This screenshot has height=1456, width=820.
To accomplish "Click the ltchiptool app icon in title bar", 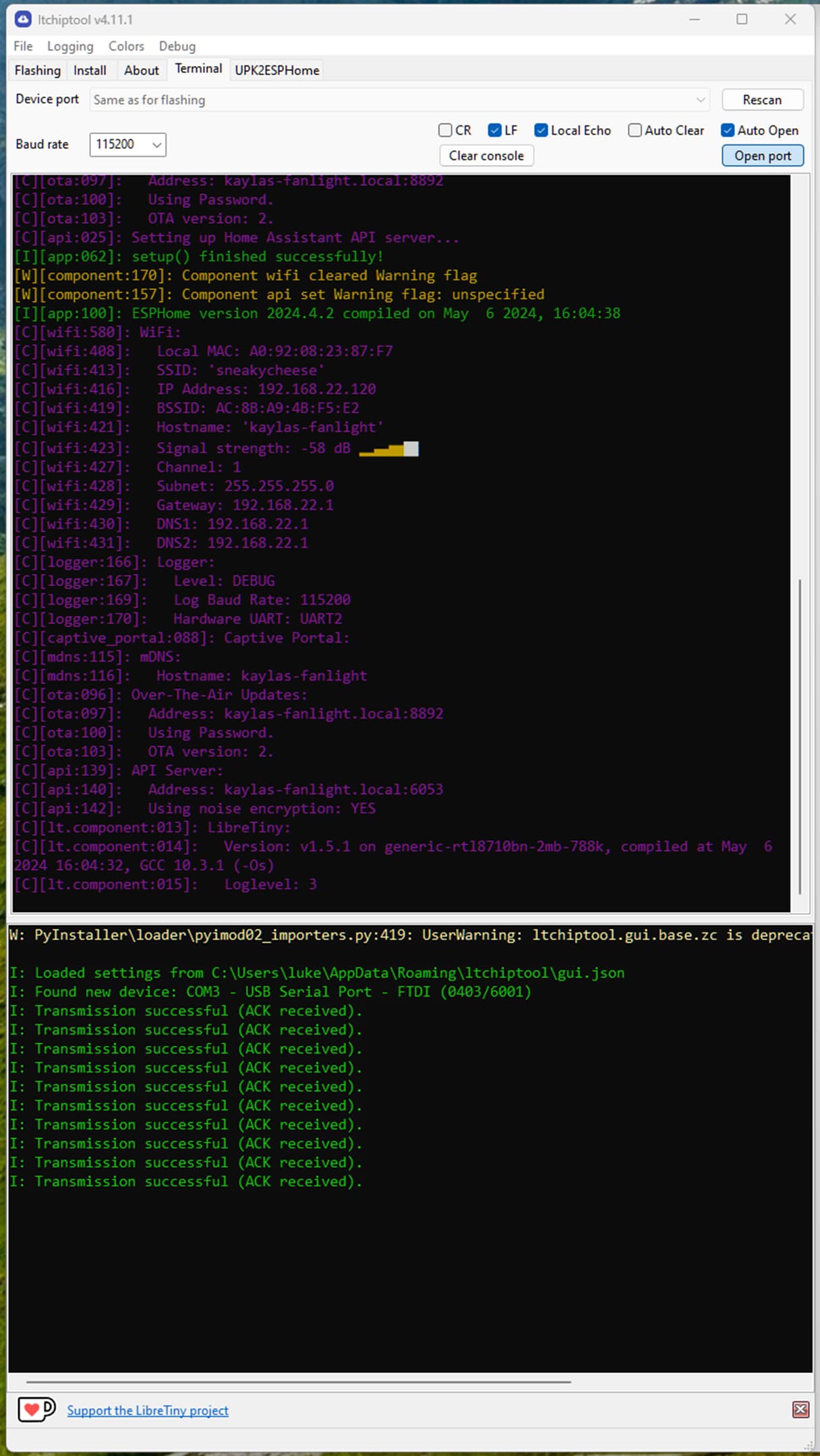I will 23,19.
